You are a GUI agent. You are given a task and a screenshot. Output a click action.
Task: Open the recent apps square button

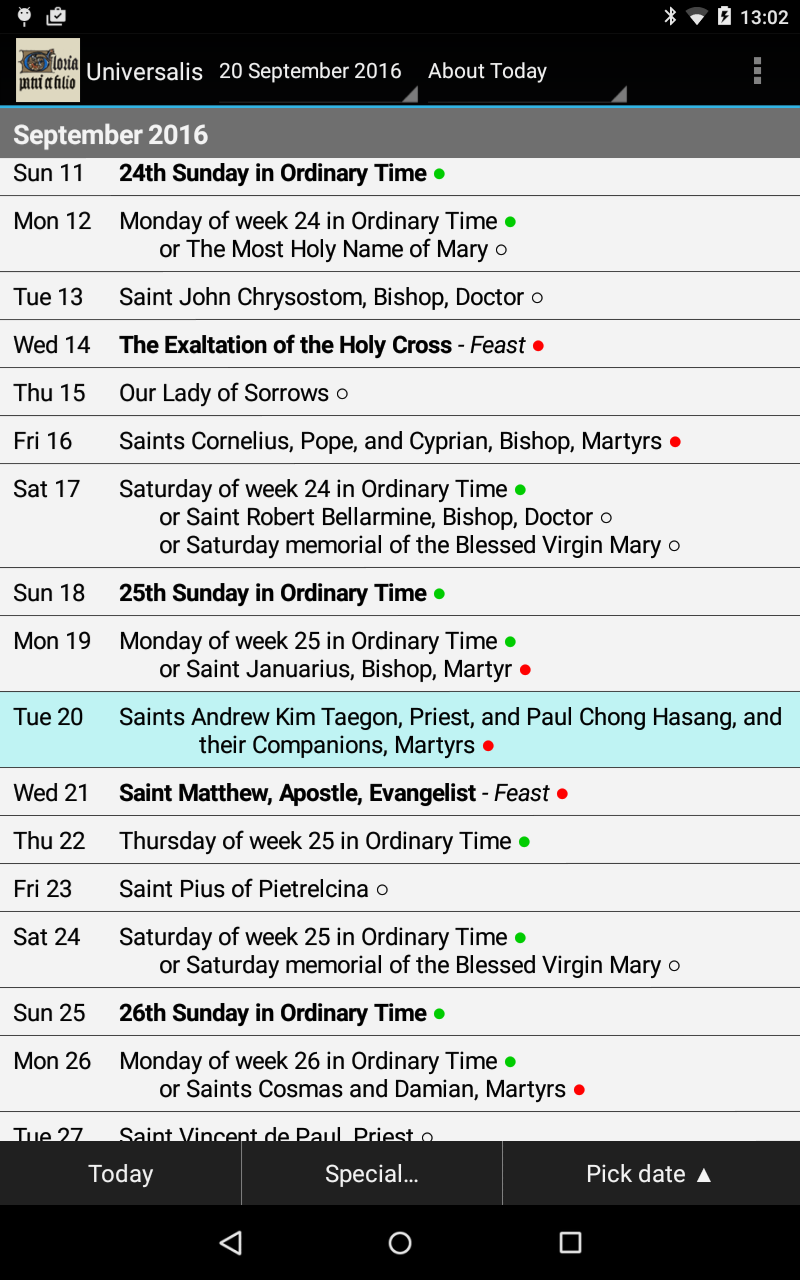click(x=570, y=1242)
